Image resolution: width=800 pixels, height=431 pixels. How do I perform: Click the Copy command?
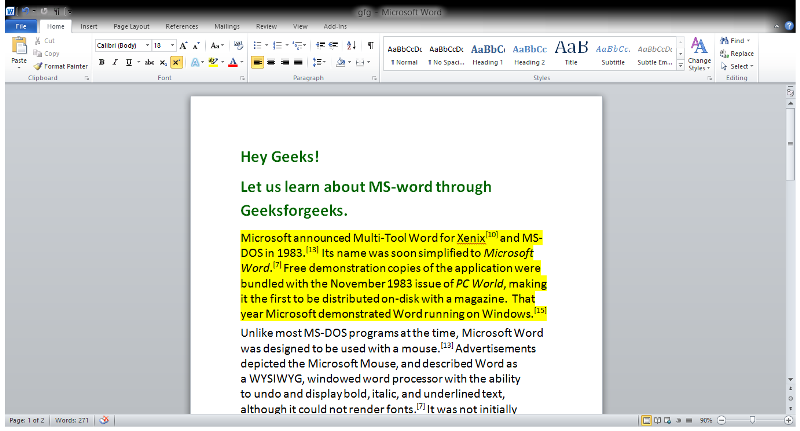[46, 54]
